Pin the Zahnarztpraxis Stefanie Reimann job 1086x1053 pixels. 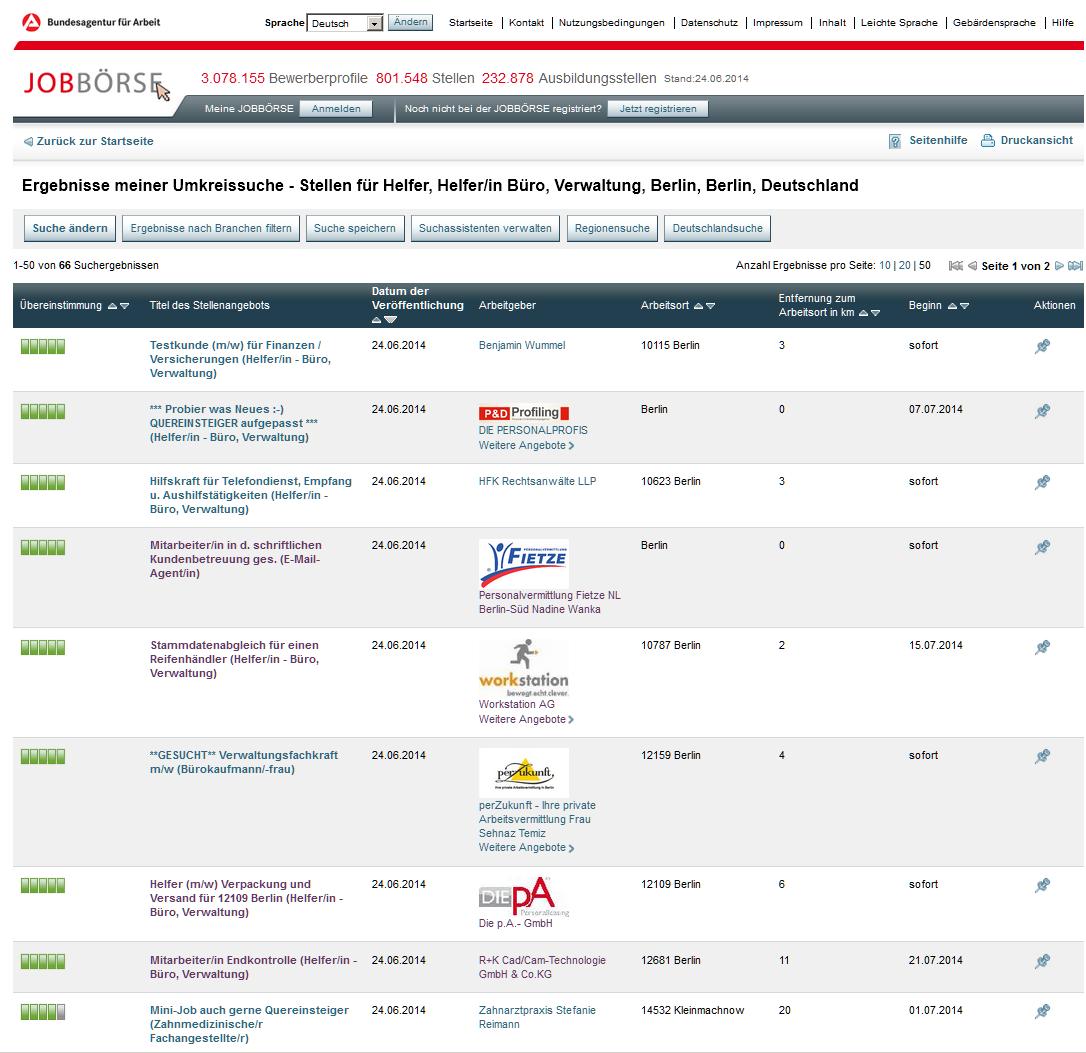(1042, 1012)
